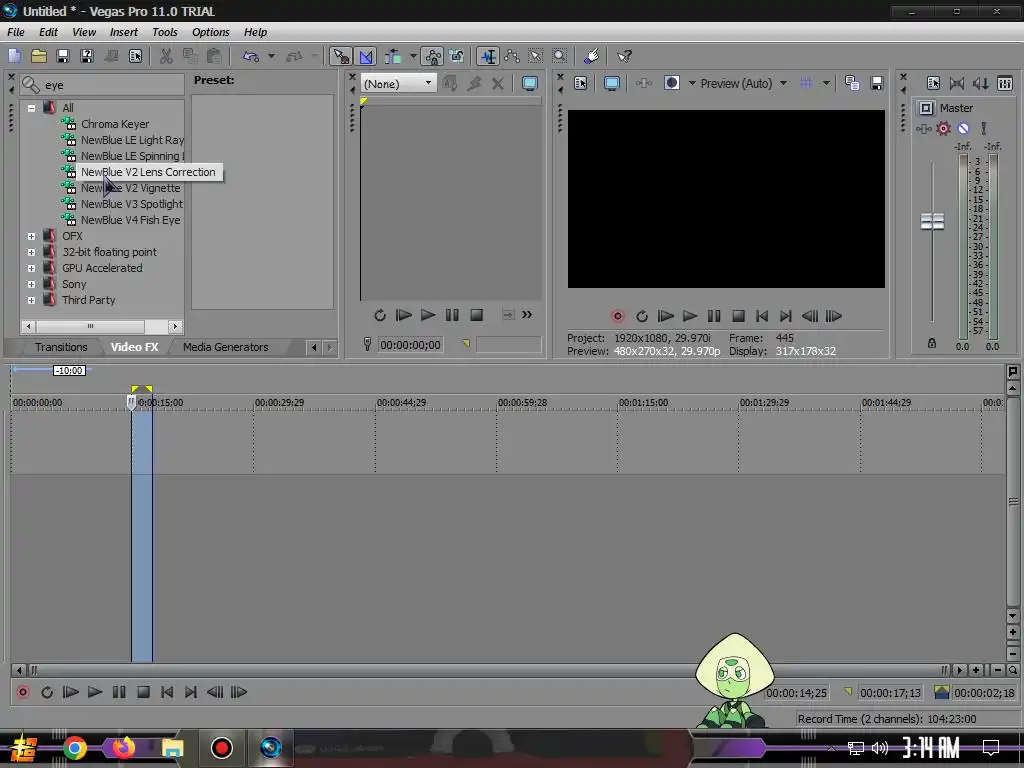
Task: Save the project using the floppy icon
Action: click(x=63, y=56)
